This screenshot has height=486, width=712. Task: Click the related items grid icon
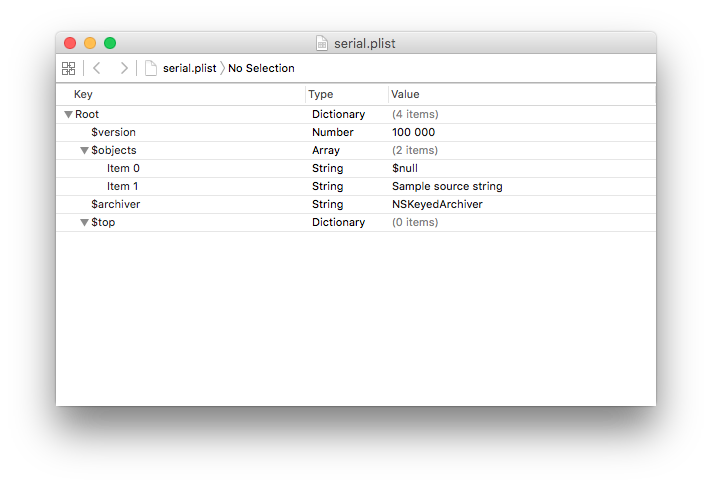(x=68, y=68)
